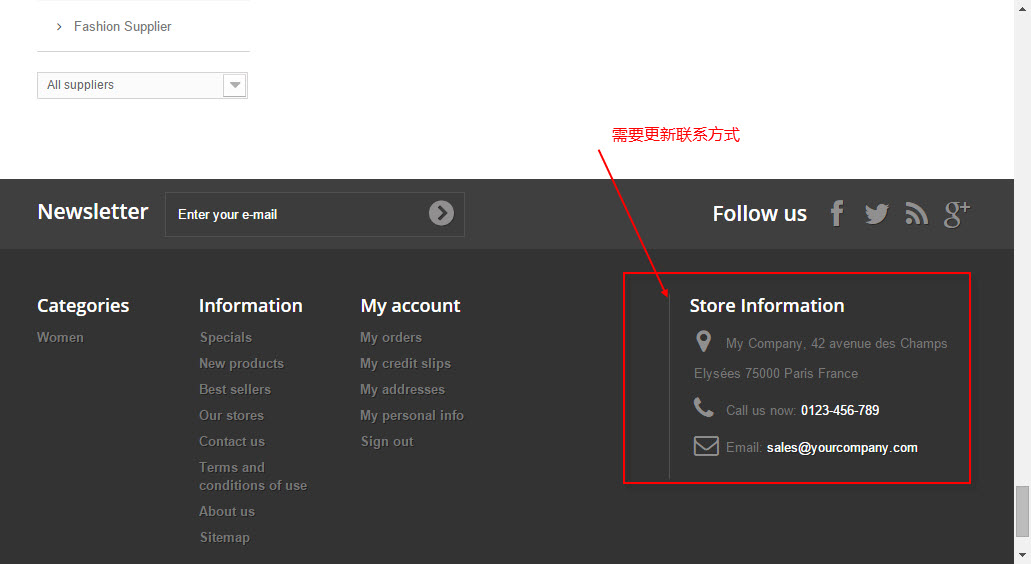Click the All suppliers dropdown arrow
Viewport: 1031px width, 564px height.
tap(235, 85)
